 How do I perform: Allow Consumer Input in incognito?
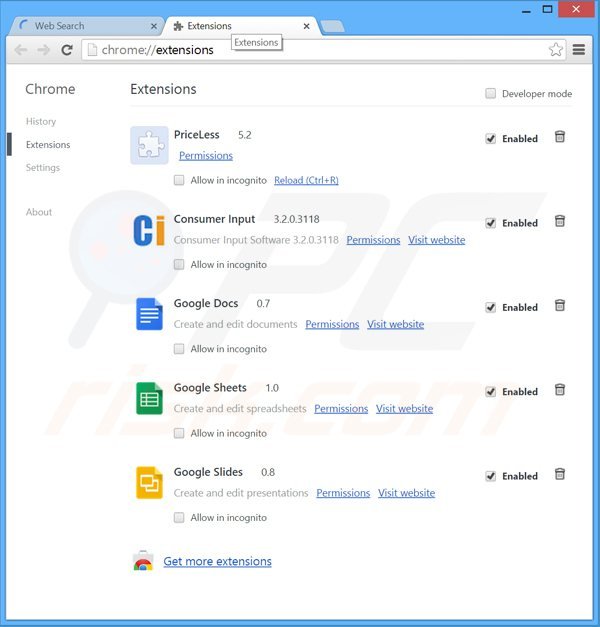(179, 264)
